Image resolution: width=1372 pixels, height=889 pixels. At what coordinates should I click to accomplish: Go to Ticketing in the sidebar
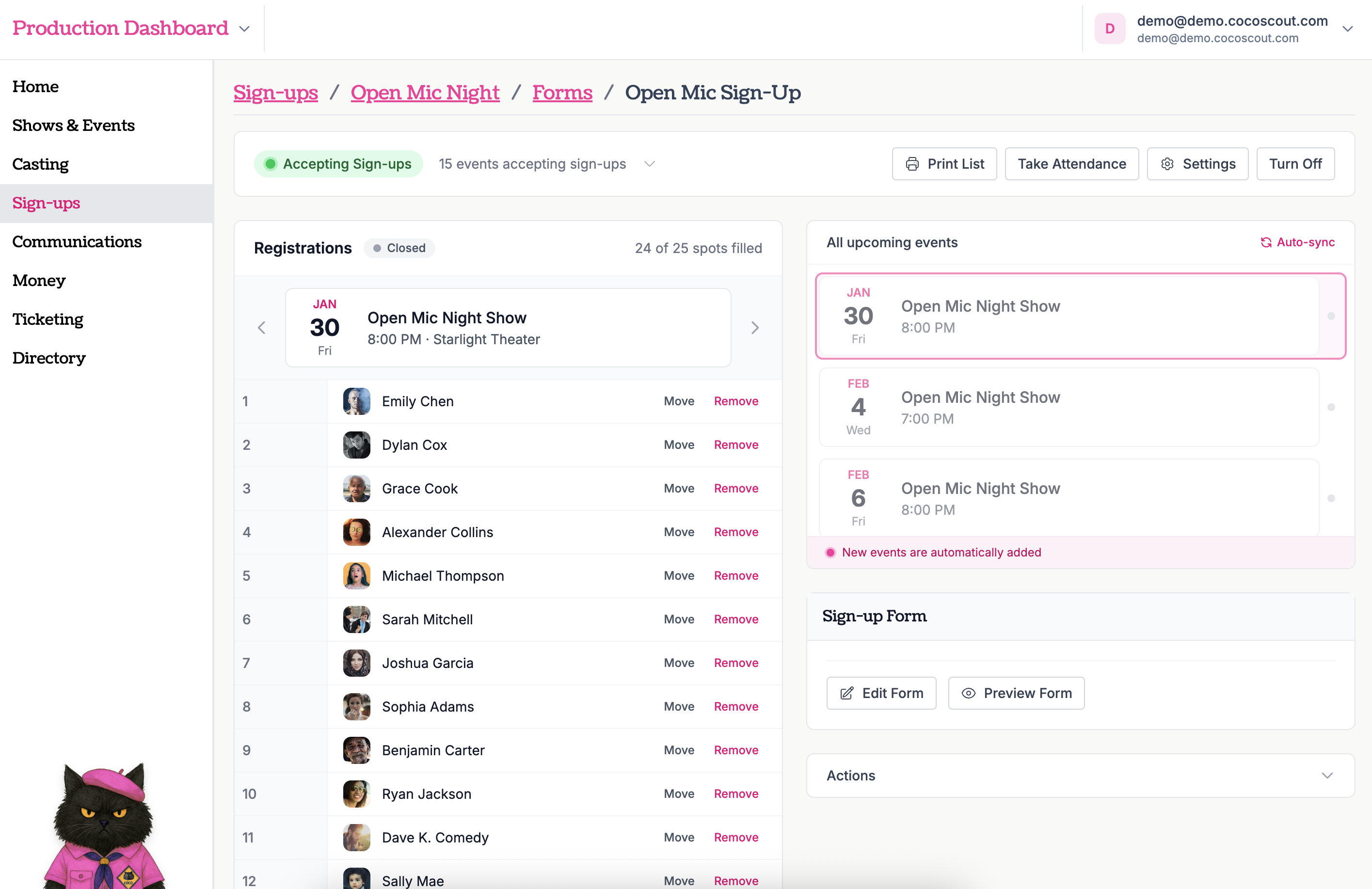click(48, 319)
